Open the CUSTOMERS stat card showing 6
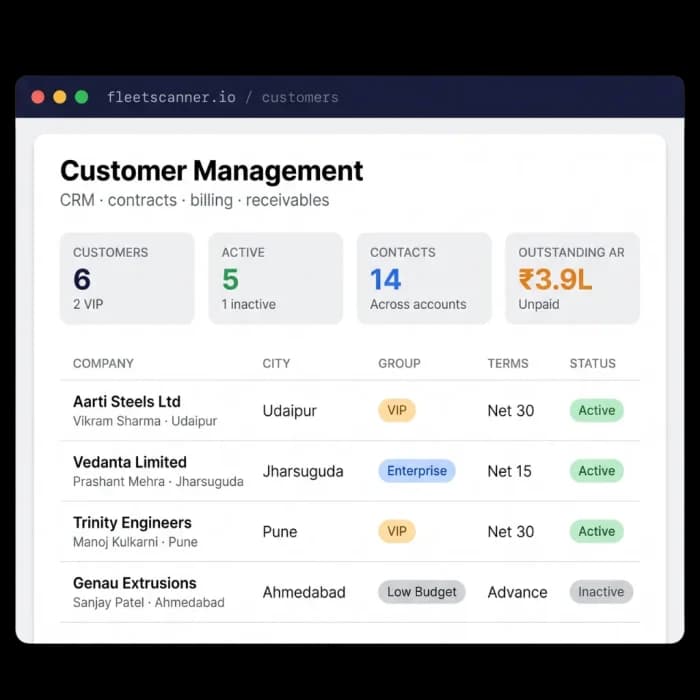700x700 pixels. [x=127, y=278]
